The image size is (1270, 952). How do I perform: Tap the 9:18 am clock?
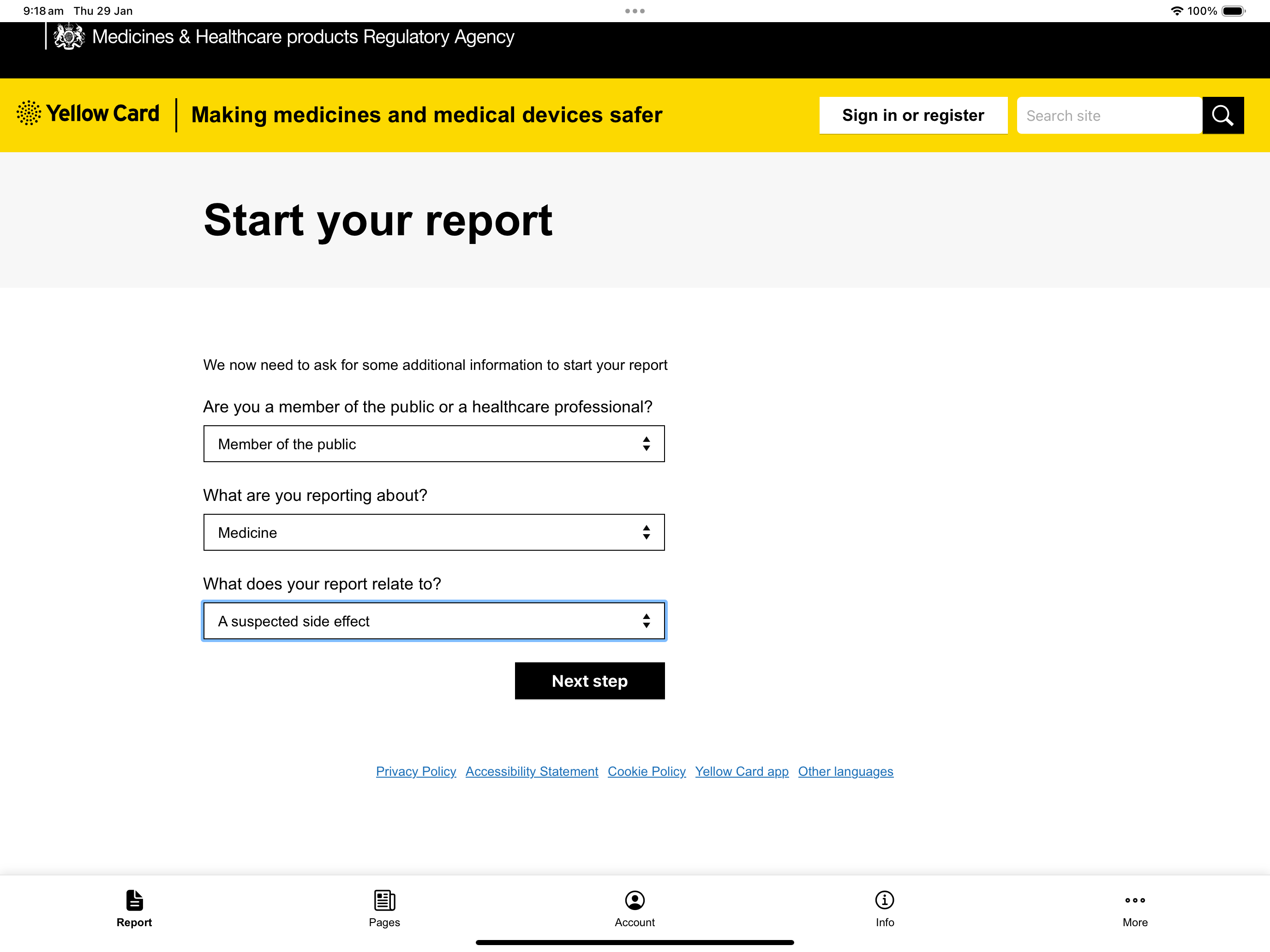click(43, 11)
